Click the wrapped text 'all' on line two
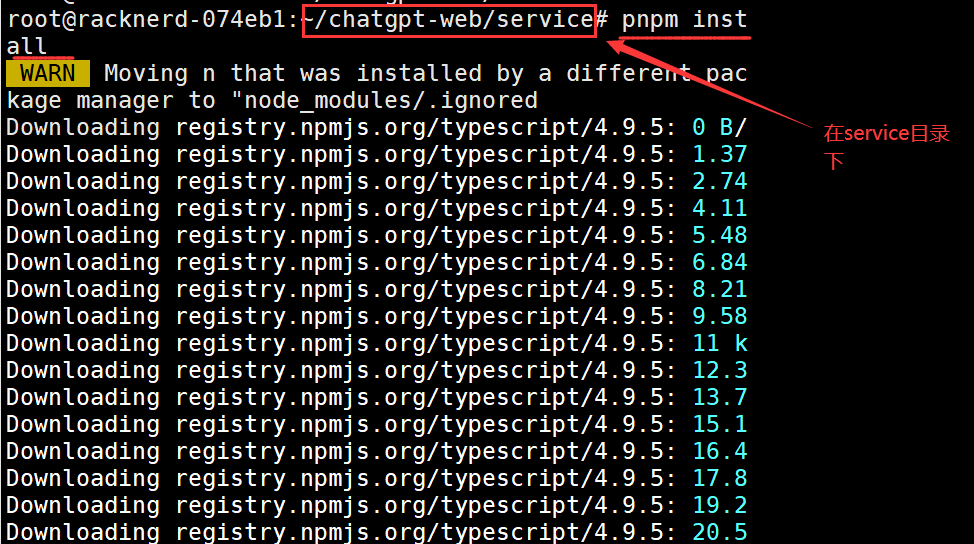974x544 pixels. point(26,47)
